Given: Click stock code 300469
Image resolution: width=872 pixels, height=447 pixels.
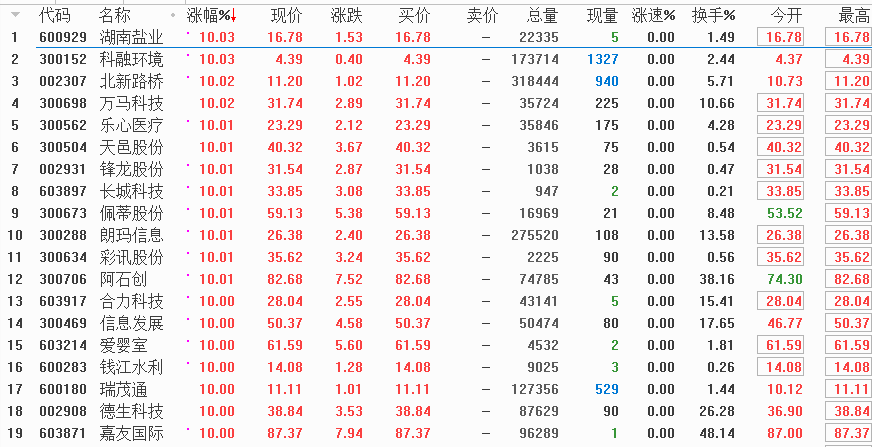Looking at the screenshot, I should [63, 323].
